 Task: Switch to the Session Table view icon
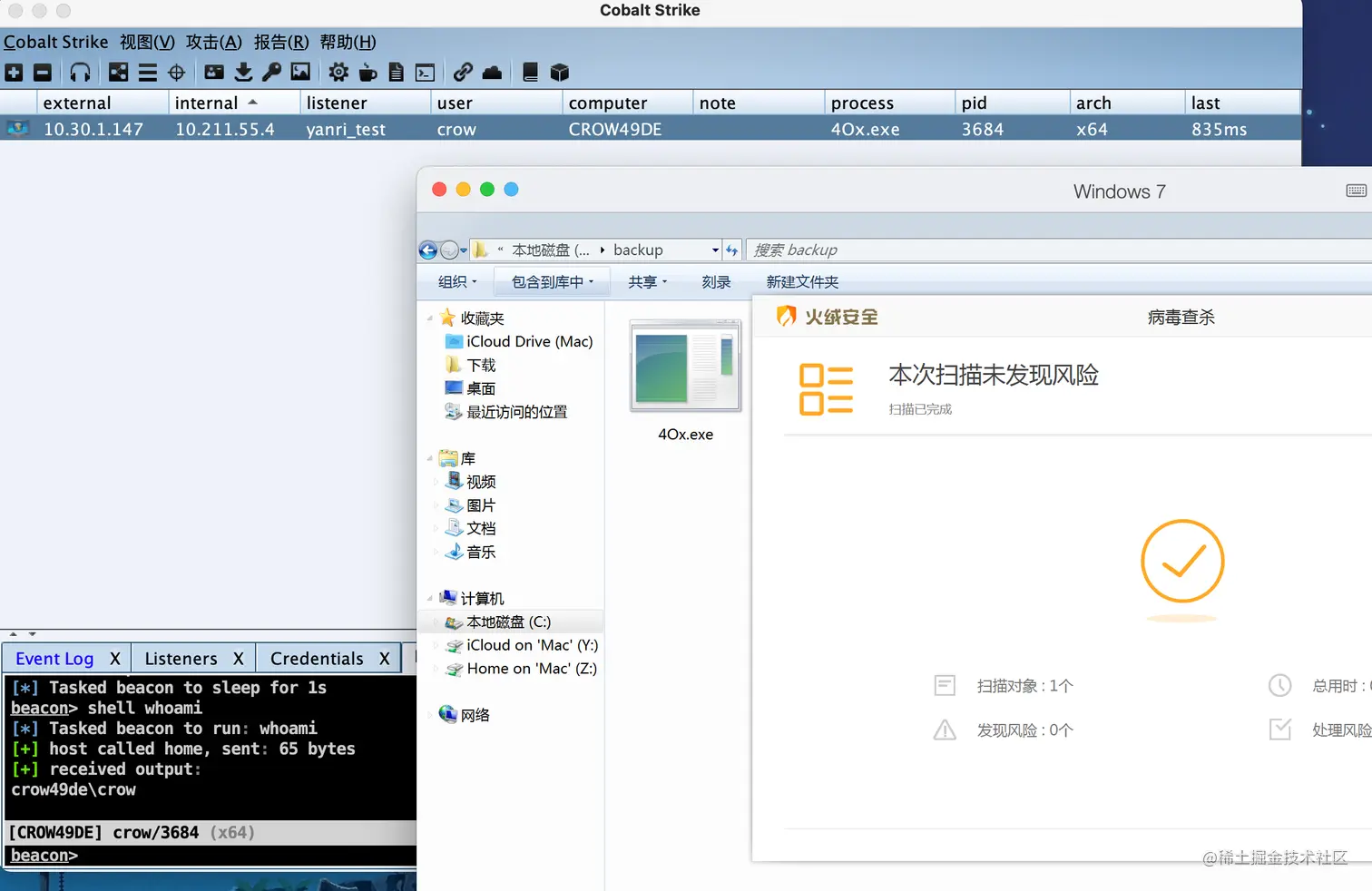[x=148, y=73]
